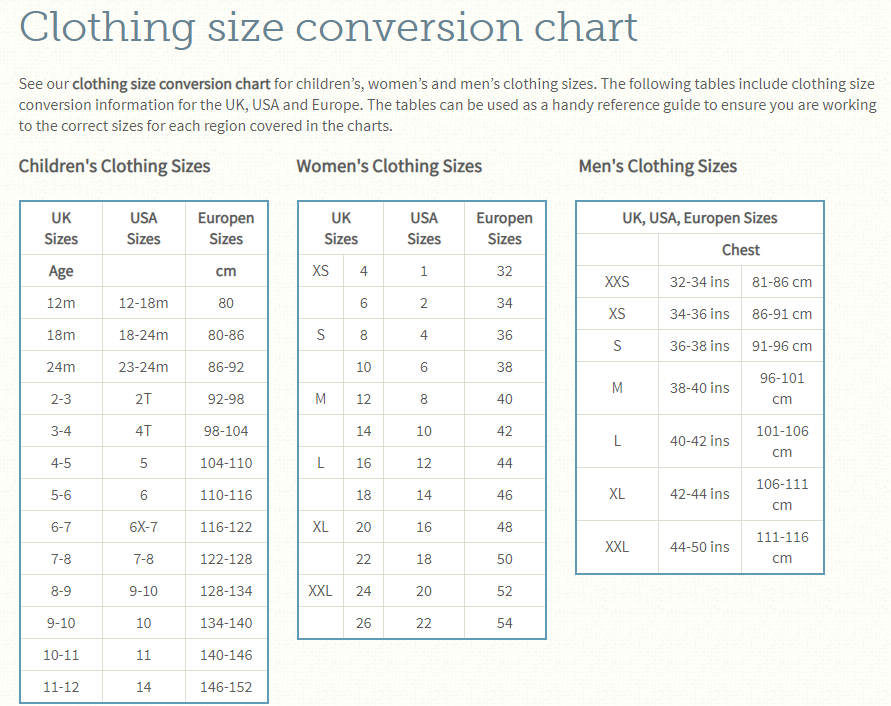
Task: Select the '32-34 ins' chest cell
Action: click(700, 282)
